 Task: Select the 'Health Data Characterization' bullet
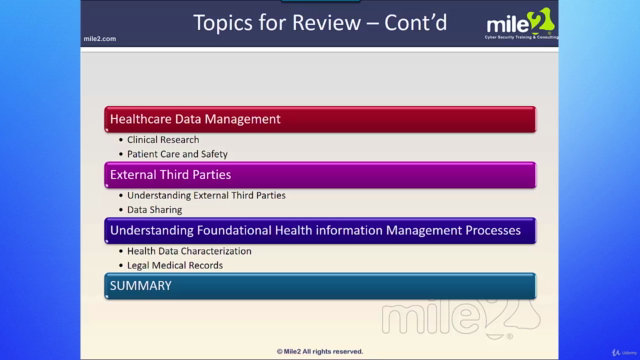189,251
